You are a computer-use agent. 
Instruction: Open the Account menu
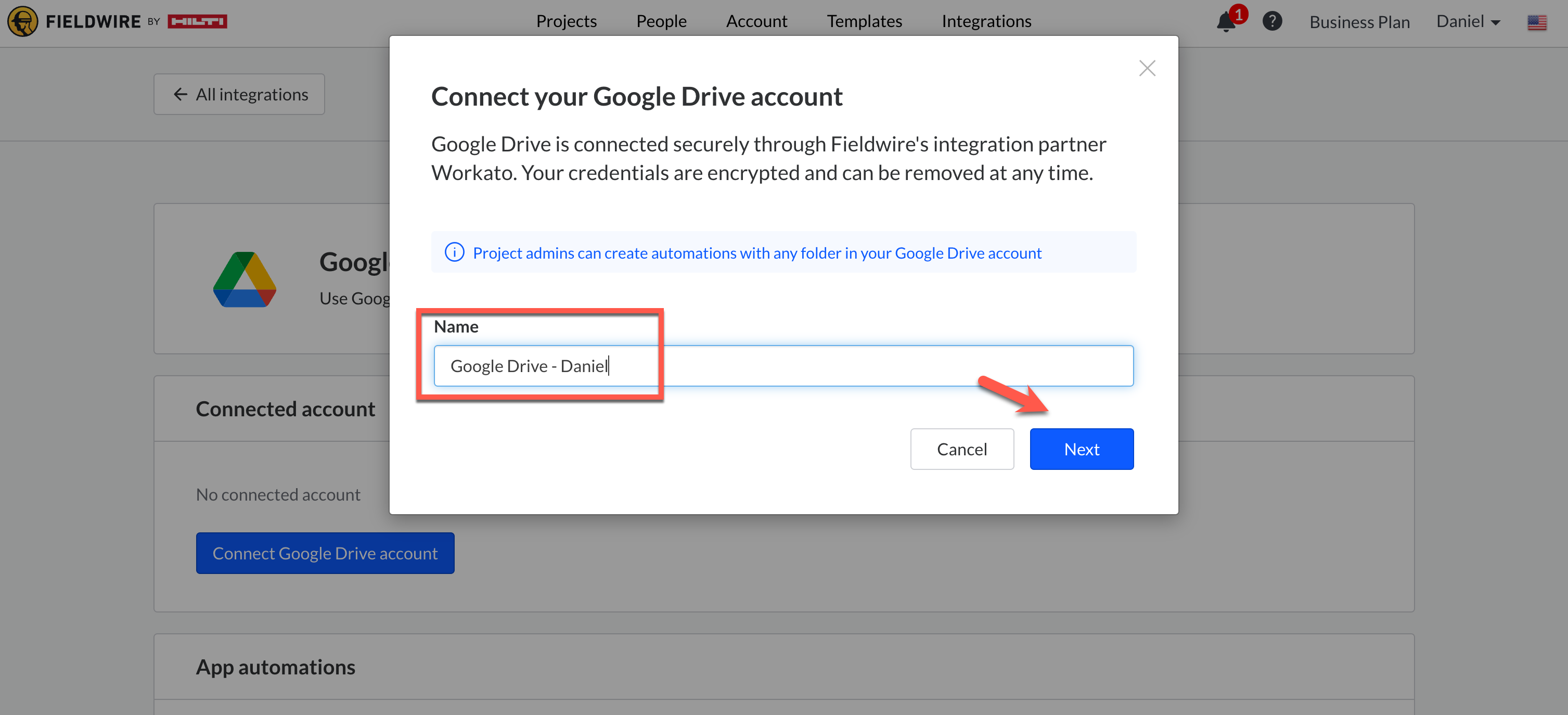point(756,21)
